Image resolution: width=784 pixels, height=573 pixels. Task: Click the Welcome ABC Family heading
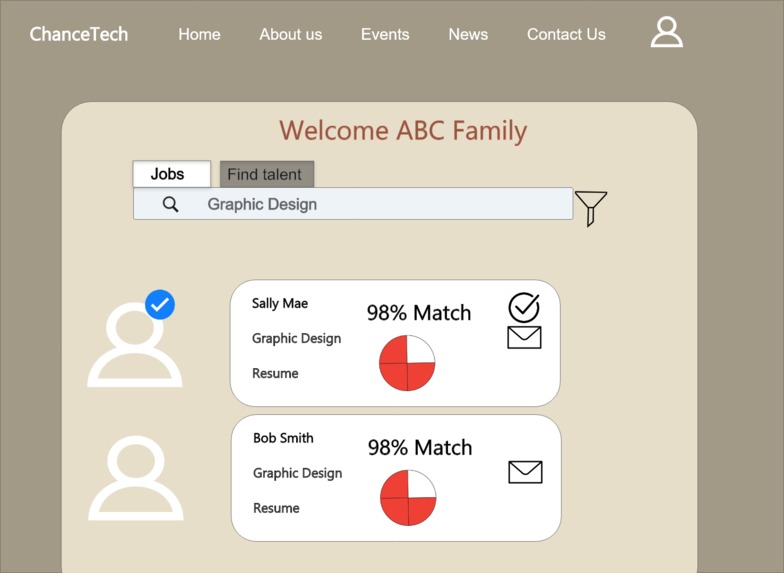point(403,130)
